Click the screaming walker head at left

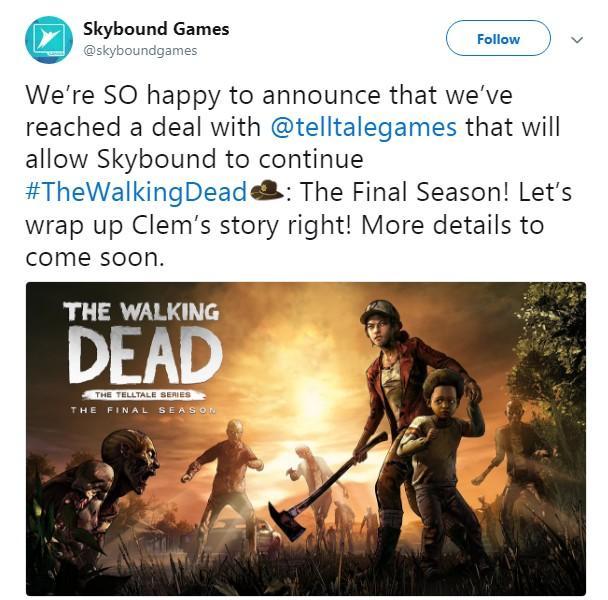click(x=130, y=460)
